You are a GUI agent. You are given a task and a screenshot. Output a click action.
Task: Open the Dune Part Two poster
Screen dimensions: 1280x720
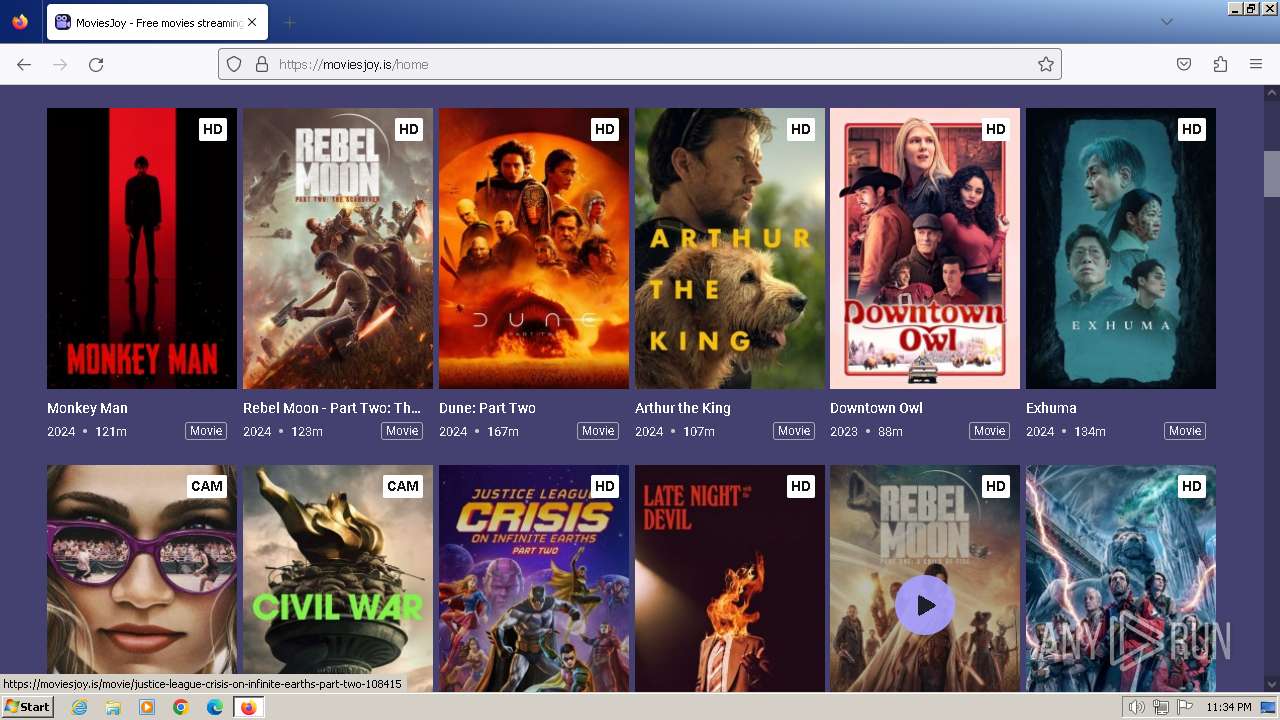(x=534, y=248)
